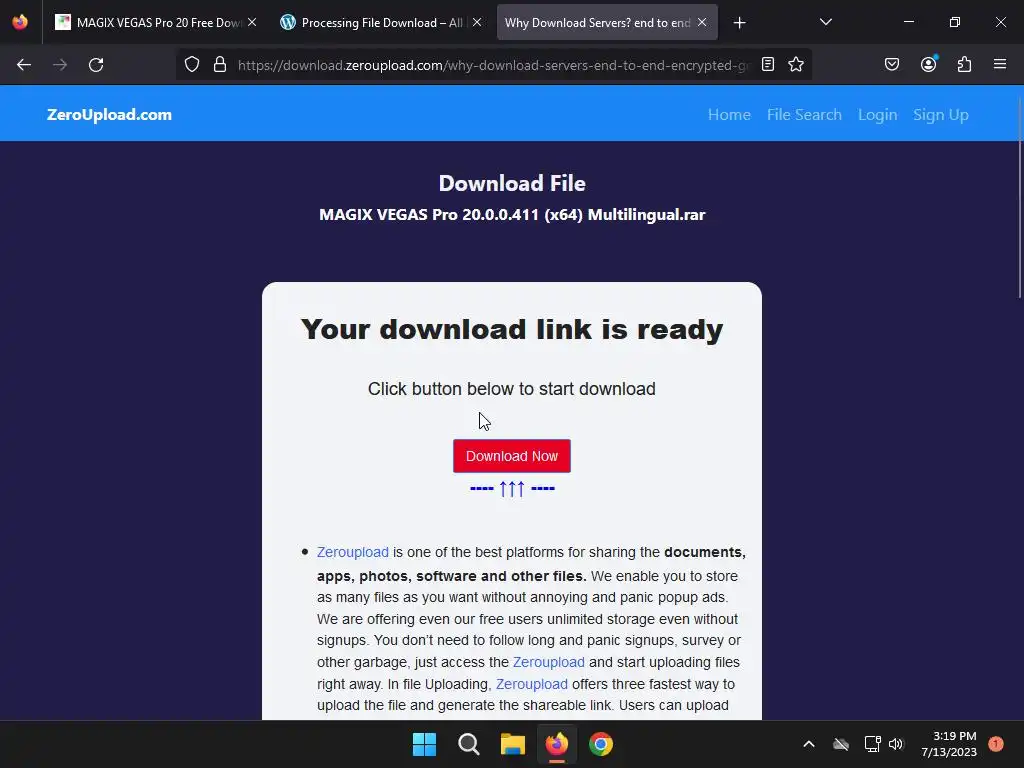Open the notification badge in taskbar corner

996,744
